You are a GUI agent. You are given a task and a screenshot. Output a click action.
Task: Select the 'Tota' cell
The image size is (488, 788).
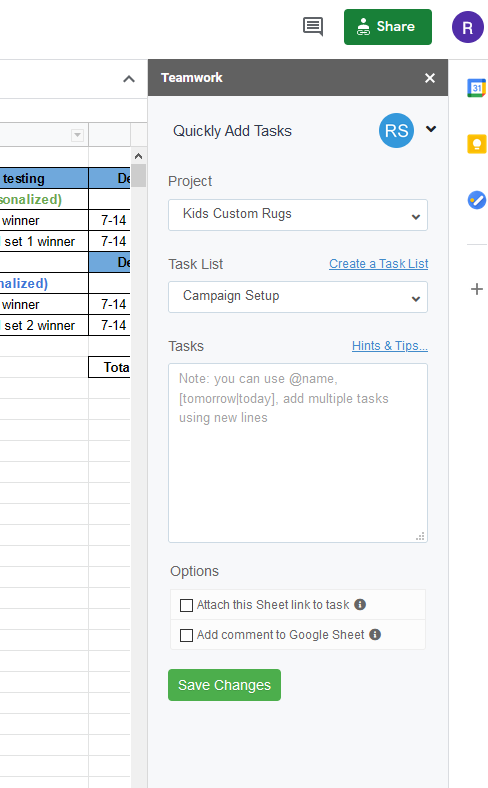(110, 367)
